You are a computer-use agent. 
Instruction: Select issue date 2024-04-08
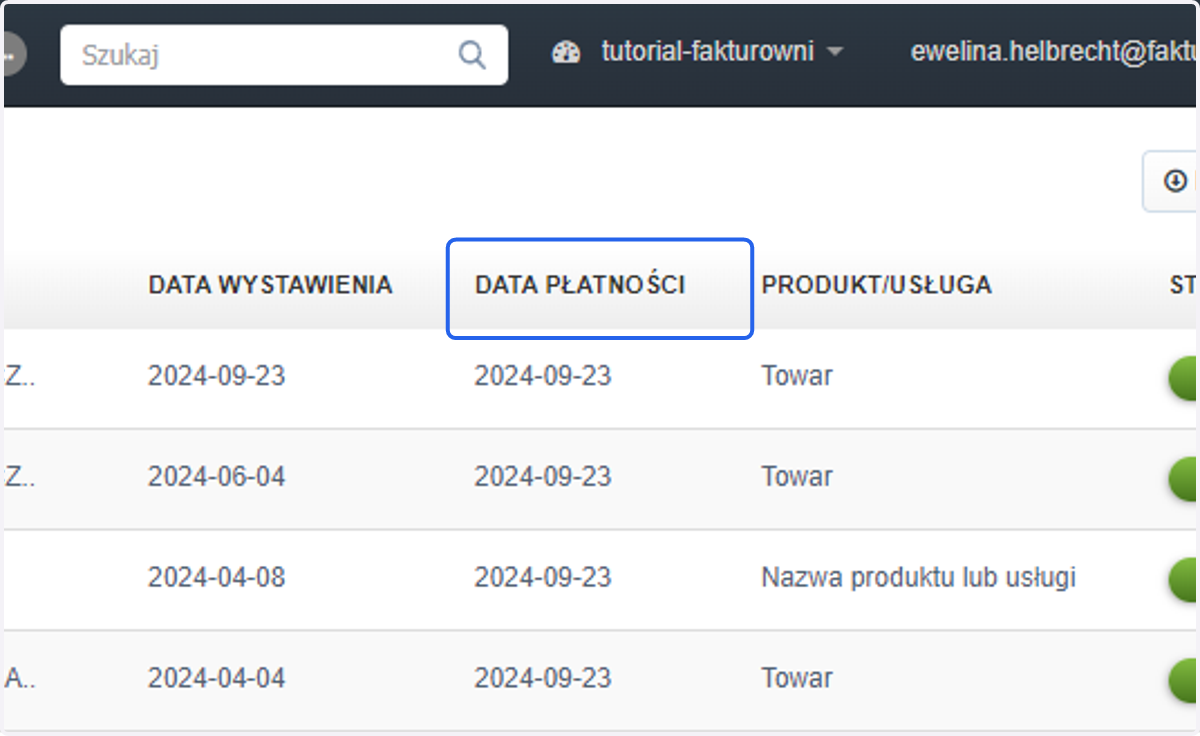pyautogui.click(x=217, y=577)
